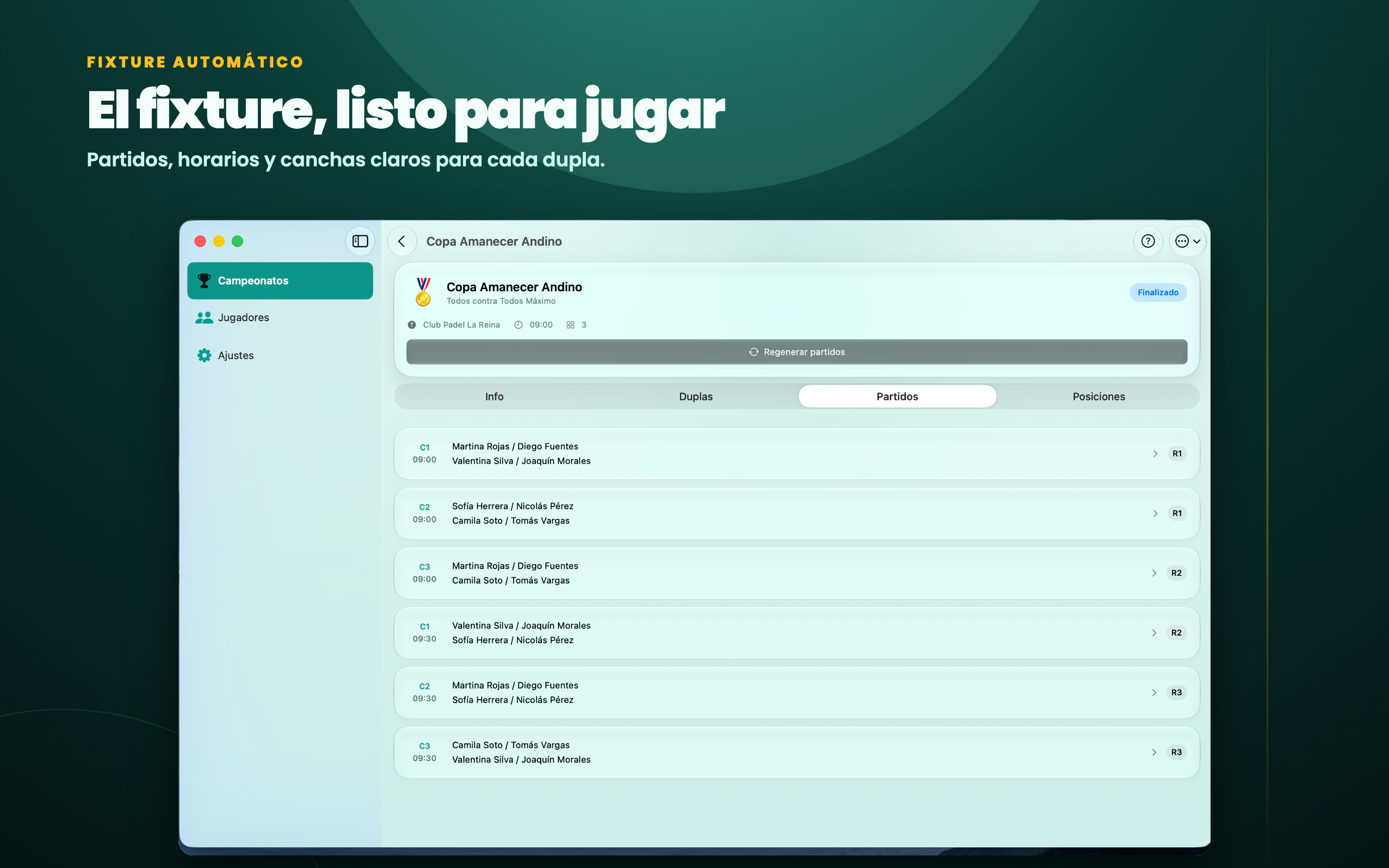Select Campeonatos in the sidebar
The height and width of the screenshot is (868, 1389).
[280, 281]
